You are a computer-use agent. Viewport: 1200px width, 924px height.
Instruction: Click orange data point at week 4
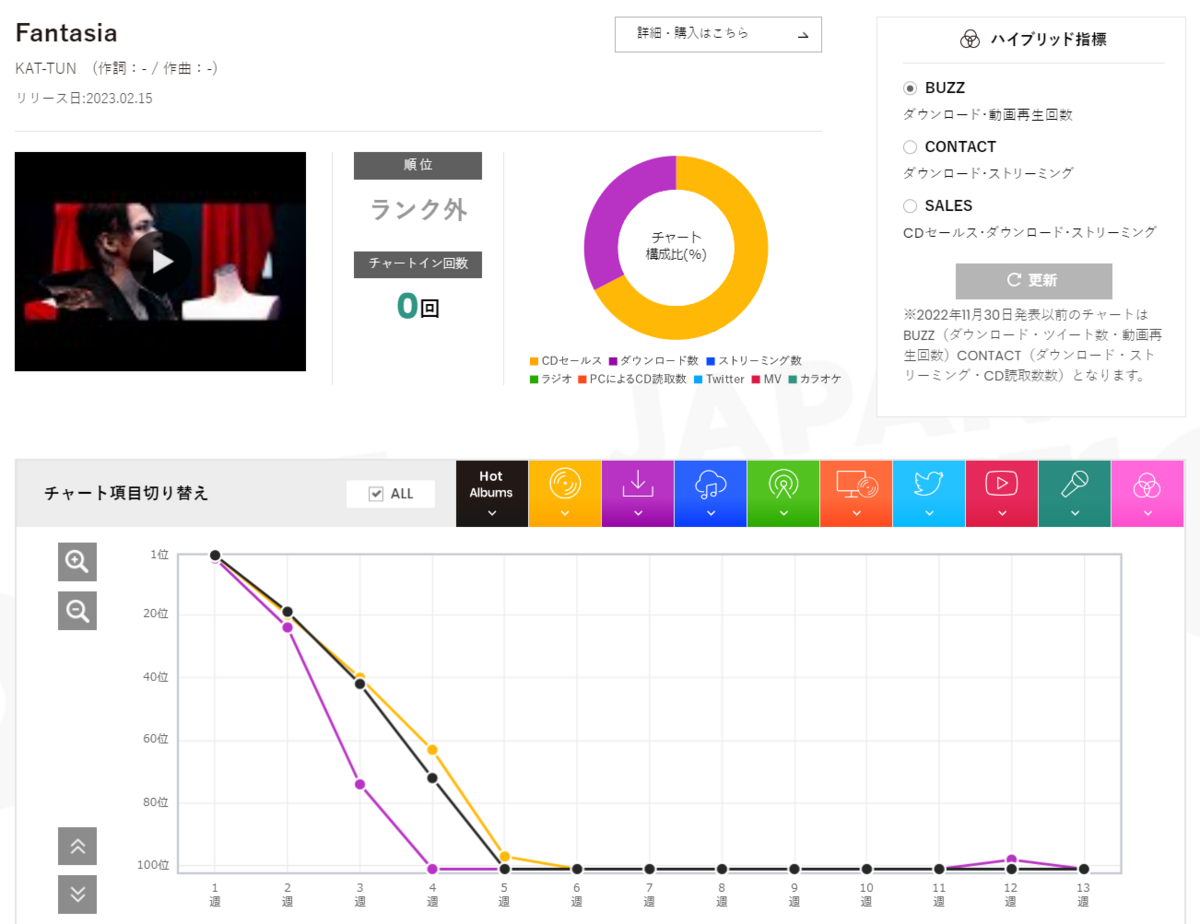432,749
